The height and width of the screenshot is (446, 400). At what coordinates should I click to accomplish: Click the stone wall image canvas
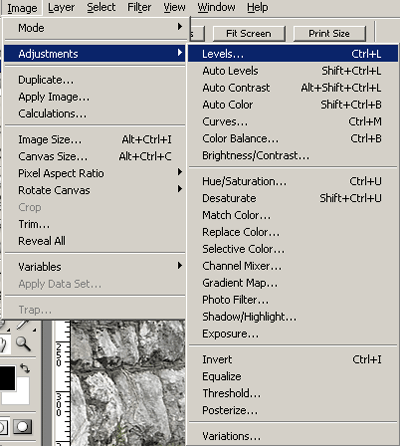point(128,383)
